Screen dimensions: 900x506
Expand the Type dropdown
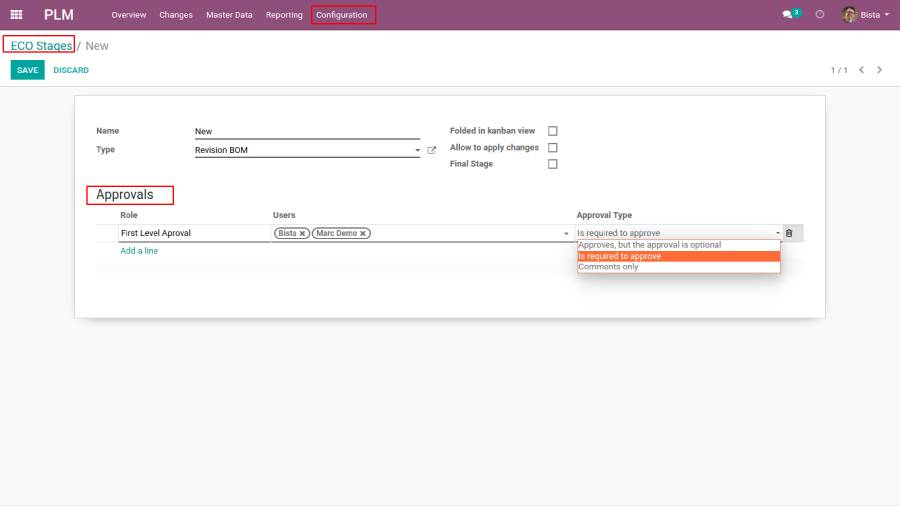point(417,151)
